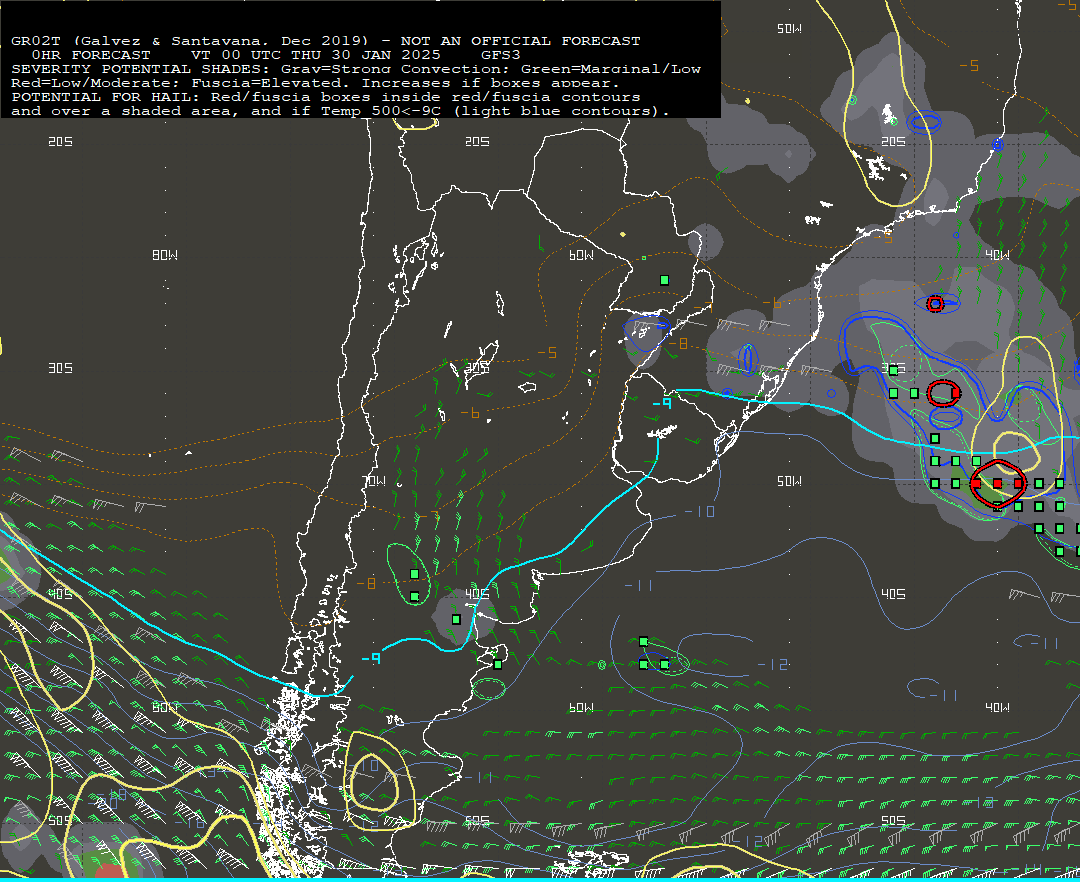Viewport: 1080px width, 882px height.
Task: Select the 'GR02T' product code
Action: pyautogui.click(x=36, y=41)
